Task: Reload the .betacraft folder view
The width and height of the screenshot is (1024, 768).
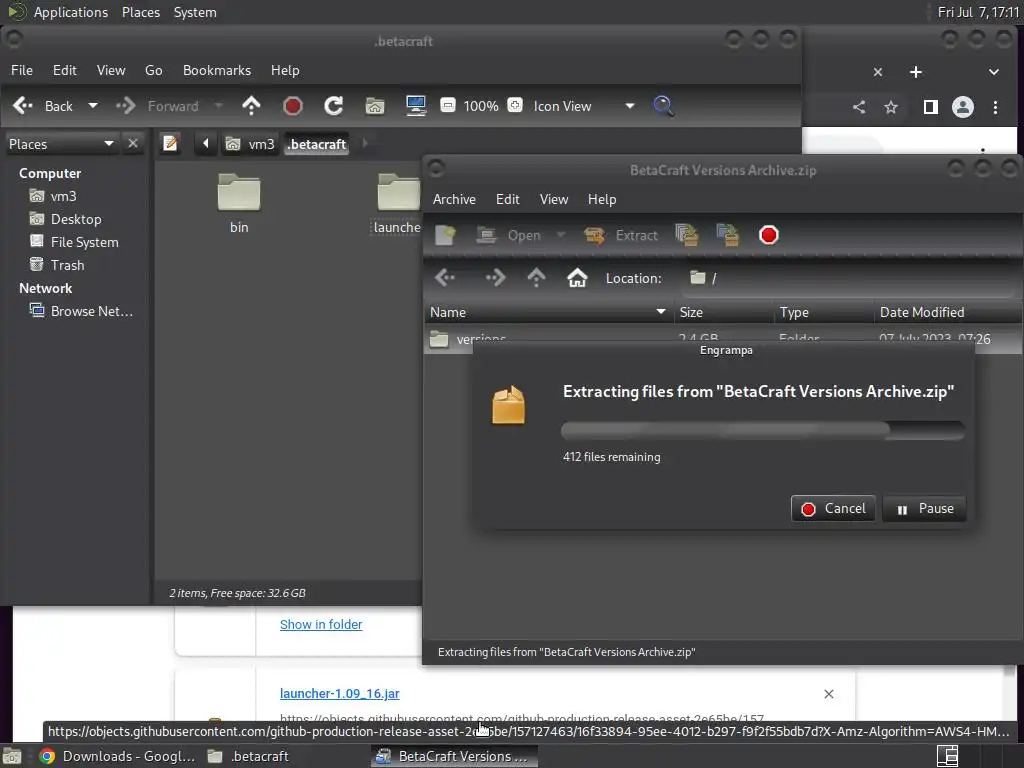Action: click(x=334, y=106)
